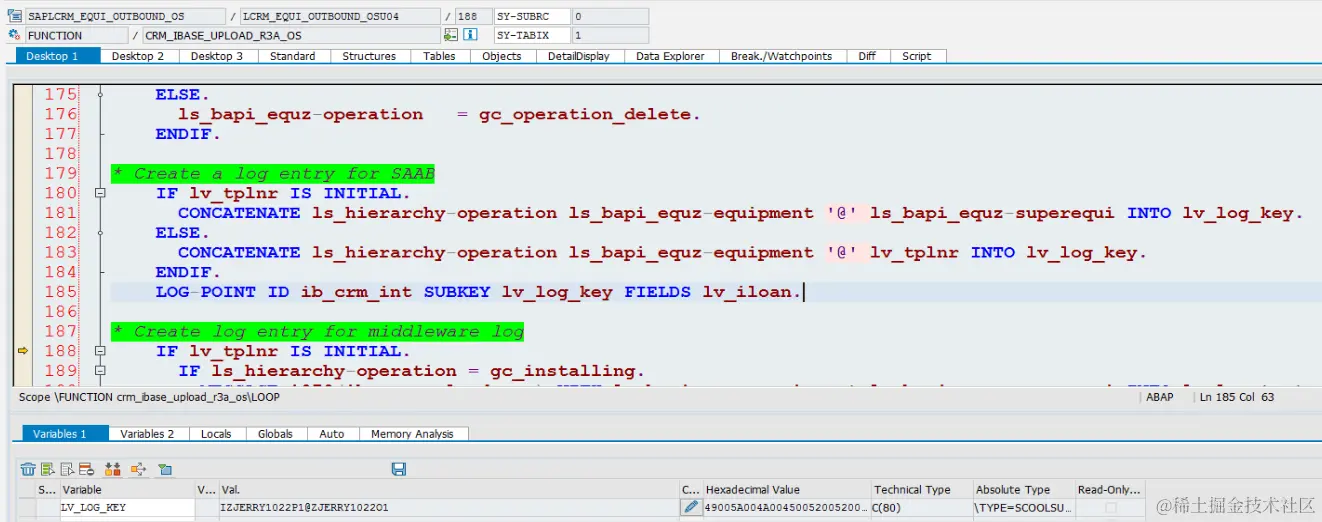Collapse the IF block at line 188

99,351
